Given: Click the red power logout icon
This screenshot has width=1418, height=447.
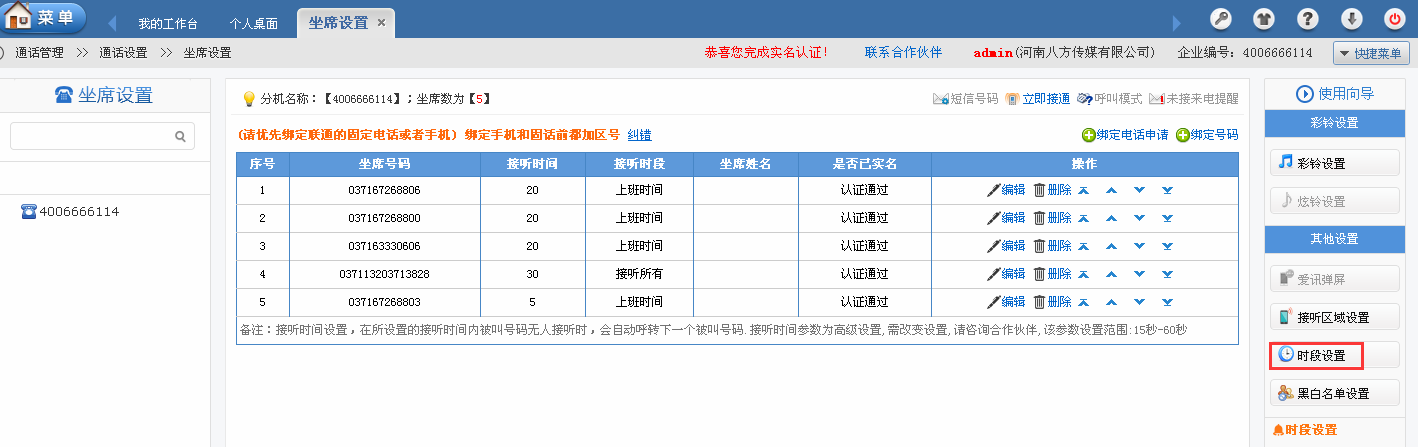Looking at the screenshot, I should tap(1394, 19).
